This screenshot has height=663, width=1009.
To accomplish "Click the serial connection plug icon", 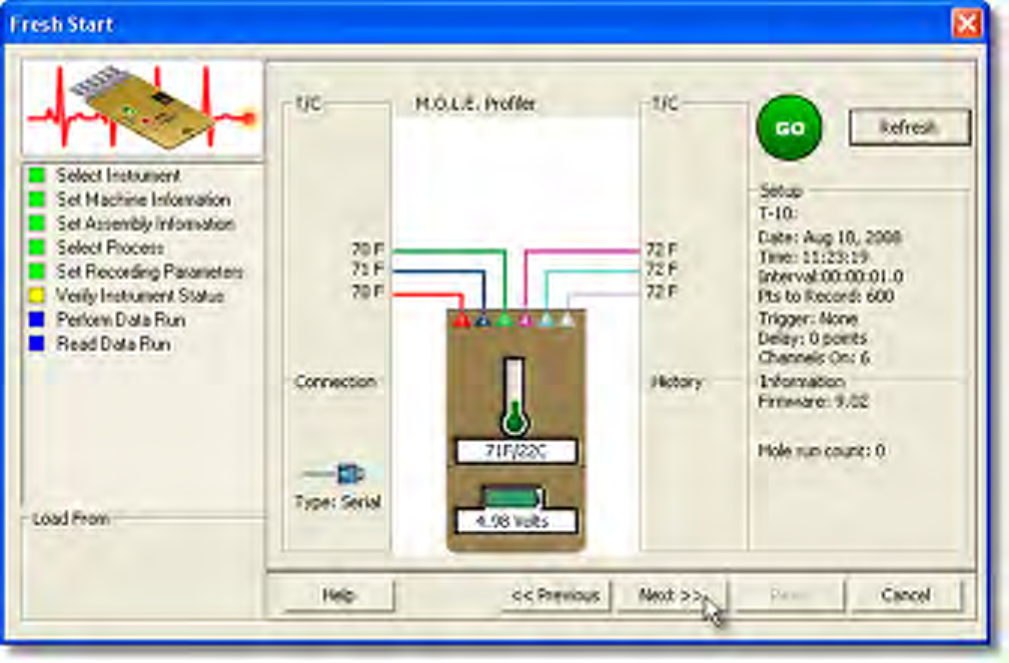I will [335, 474].
